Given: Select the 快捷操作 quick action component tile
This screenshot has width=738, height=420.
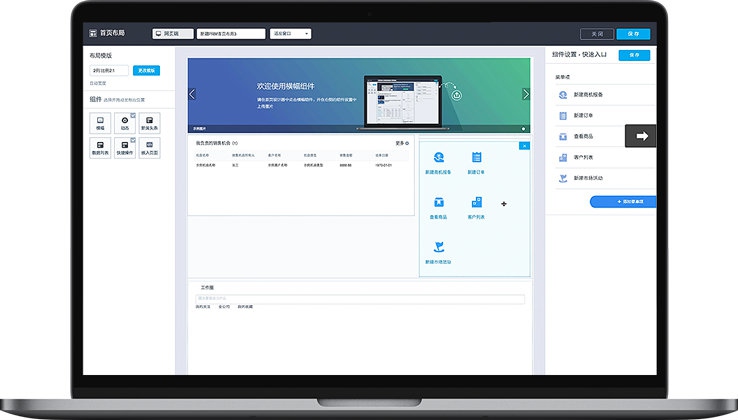Looking at the screenshot, I should click(125, 148).
